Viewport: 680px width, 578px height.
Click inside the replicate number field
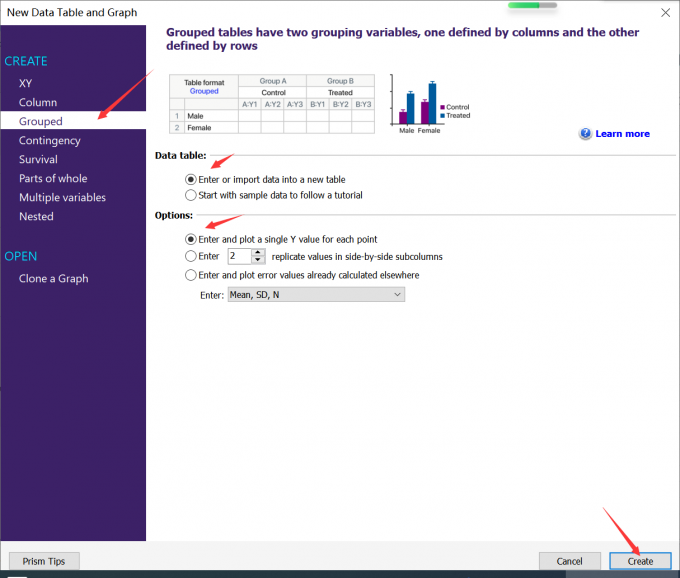[x=239, y=256]
